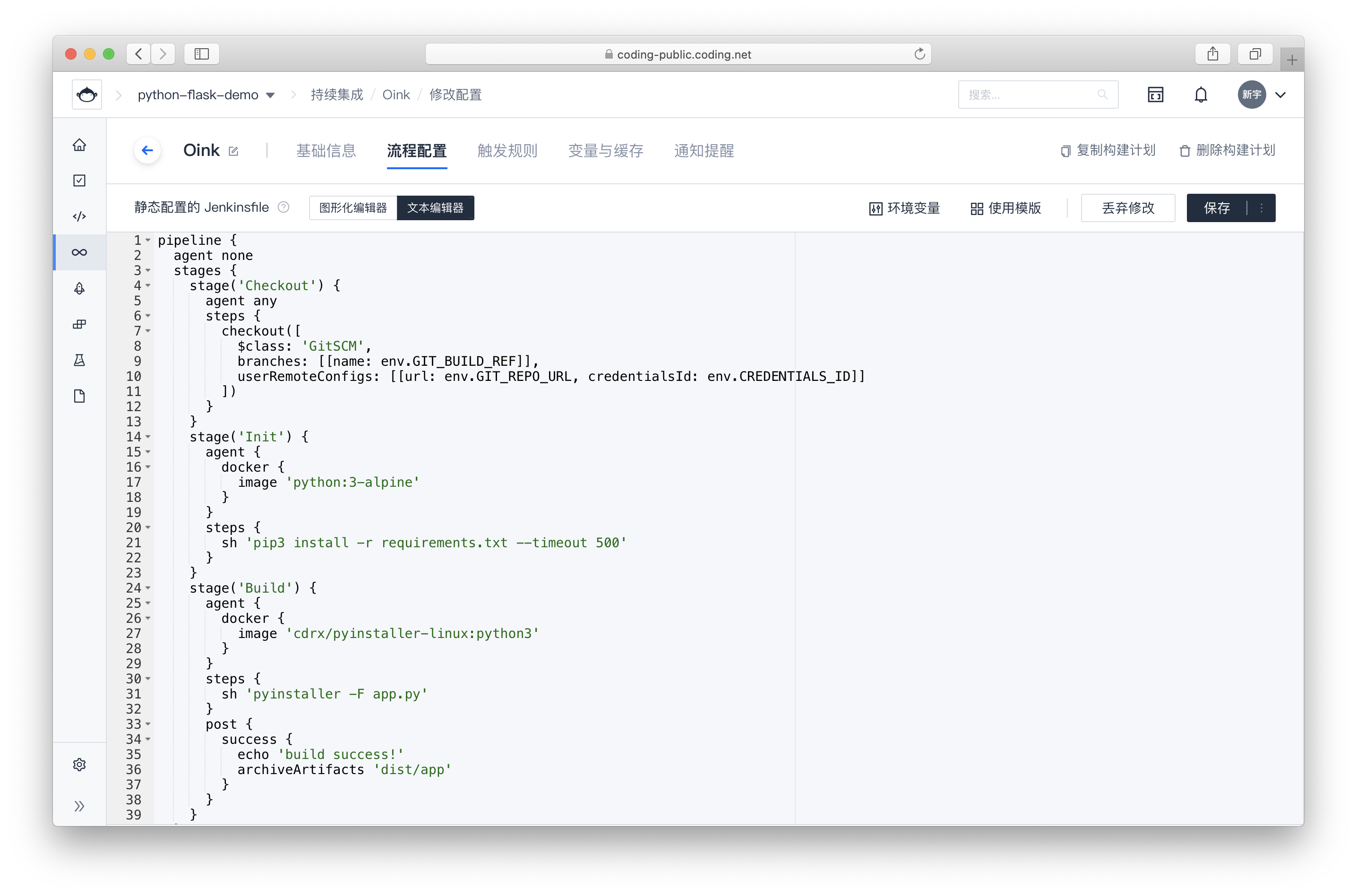Click 保存 save button
This screenshot has height=896, width=1357.
coord(1217,208)
